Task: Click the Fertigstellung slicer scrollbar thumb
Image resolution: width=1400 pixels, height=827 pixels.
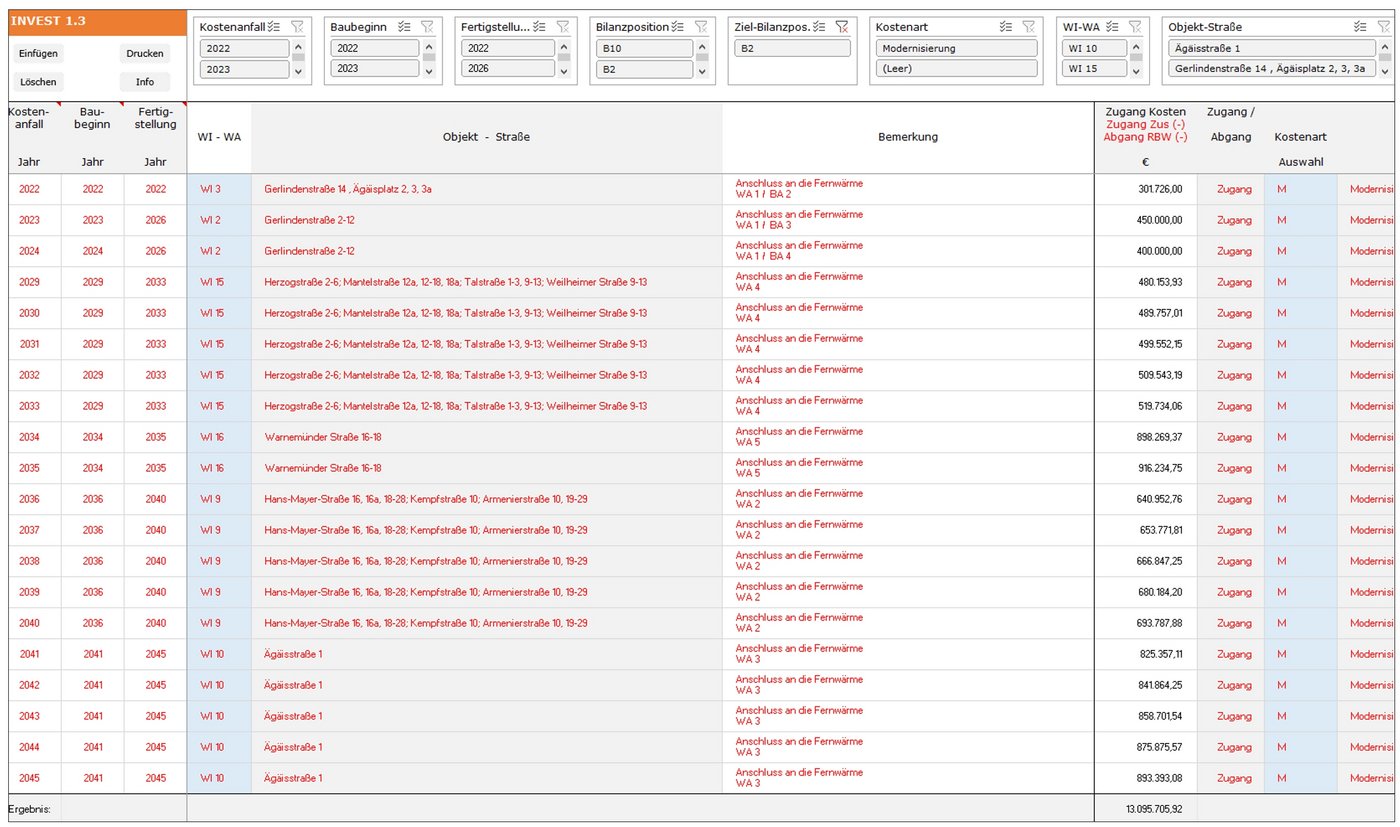Action: click(x=564, y=57)
